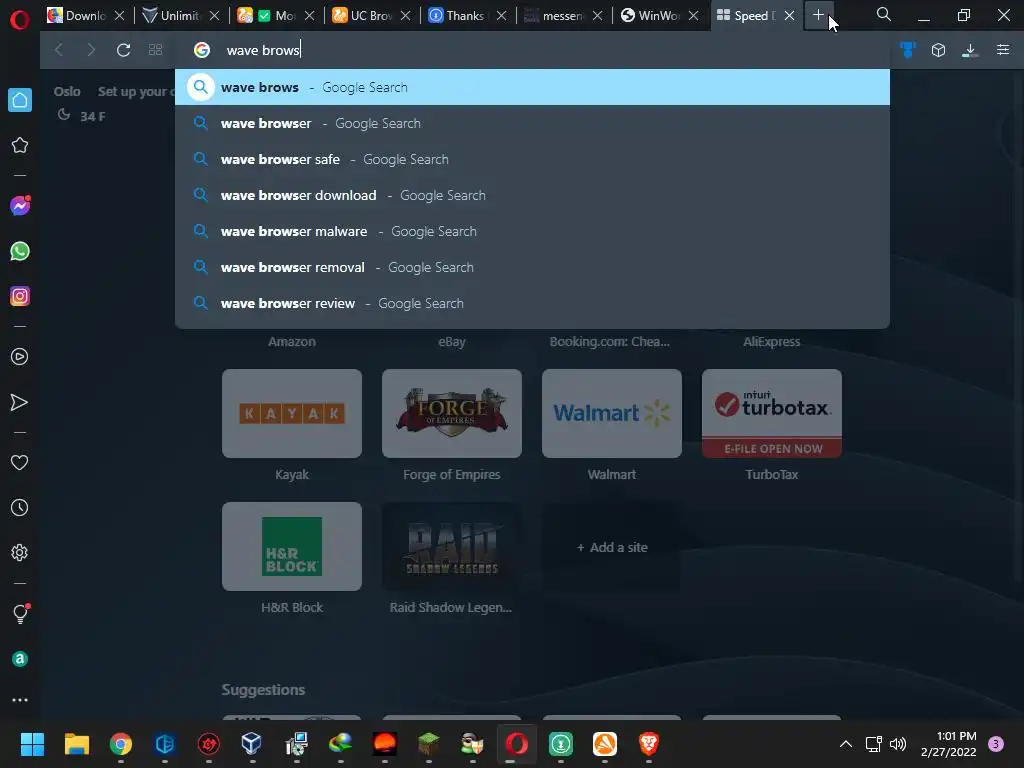The image size is (1024, 768).
Task: Open Instagram in Opera sidebar
Action: pos(20,296)
